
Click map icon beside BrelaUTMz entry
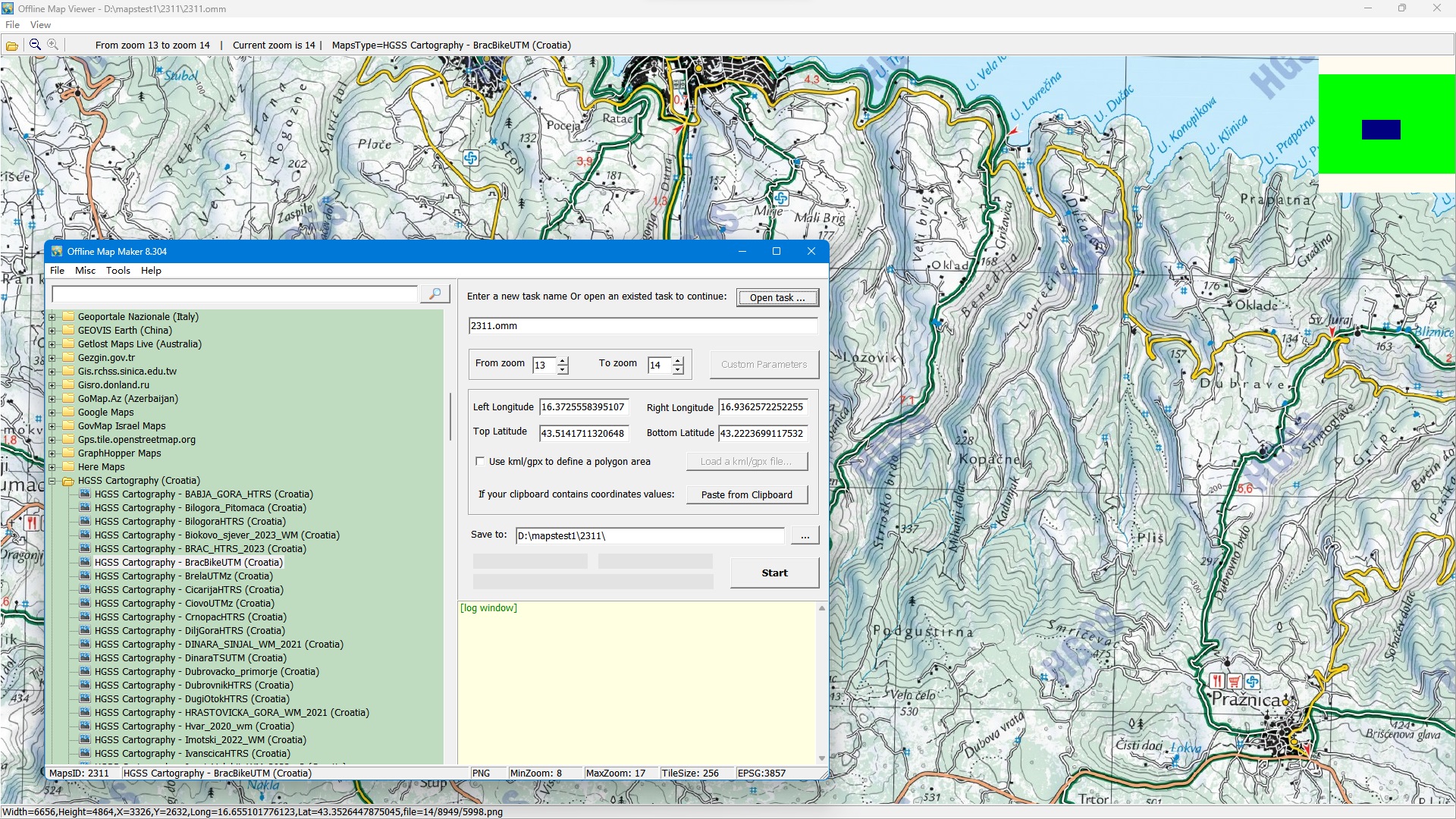85,576
